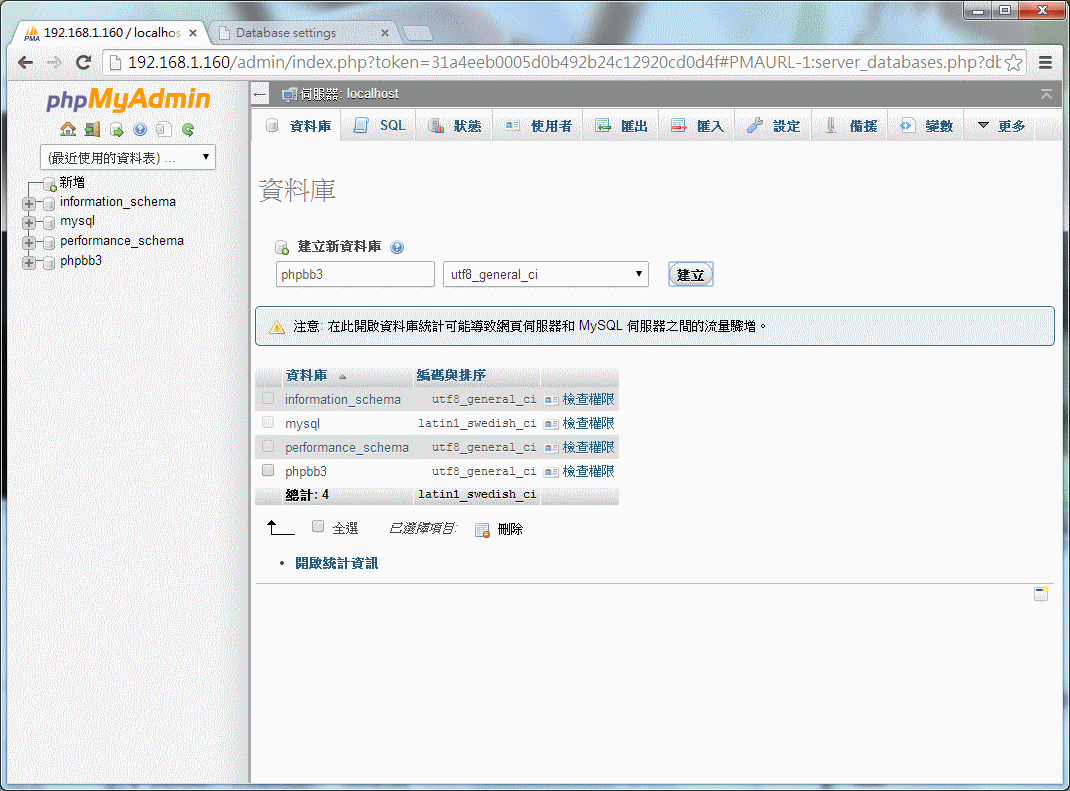Close the Database settings browser tab
The image size is (1070, 791).
pyautogui.click(x=385, y=33)
